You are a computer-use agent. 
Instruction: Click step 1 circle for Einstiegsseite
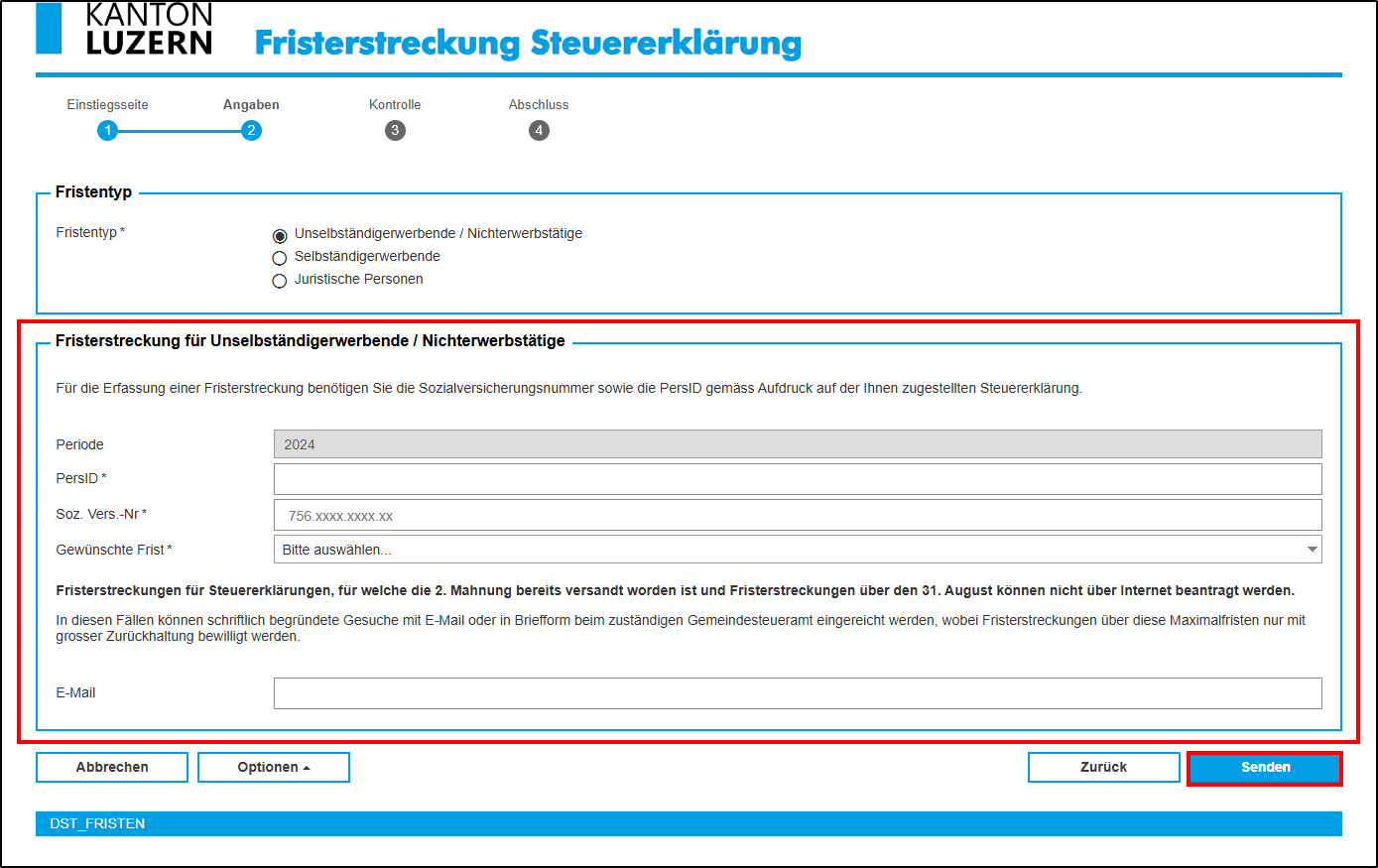tap(107, 131)
